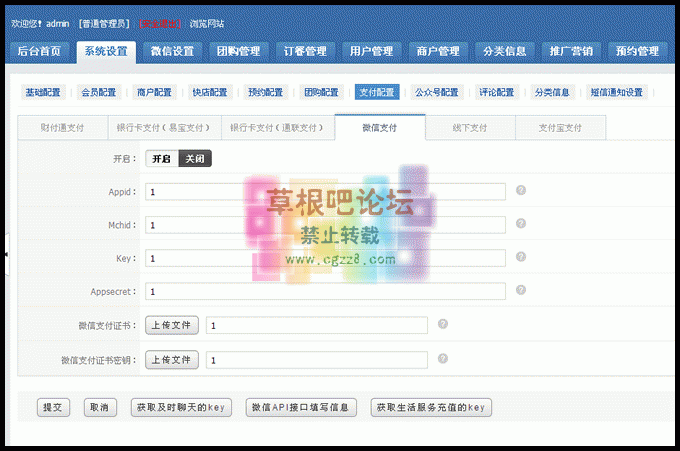Switch to 银行卡支付(通联支付) tab
Viewport: 680px width, 451px height.
pyautogui.click(x=278, y=128)
